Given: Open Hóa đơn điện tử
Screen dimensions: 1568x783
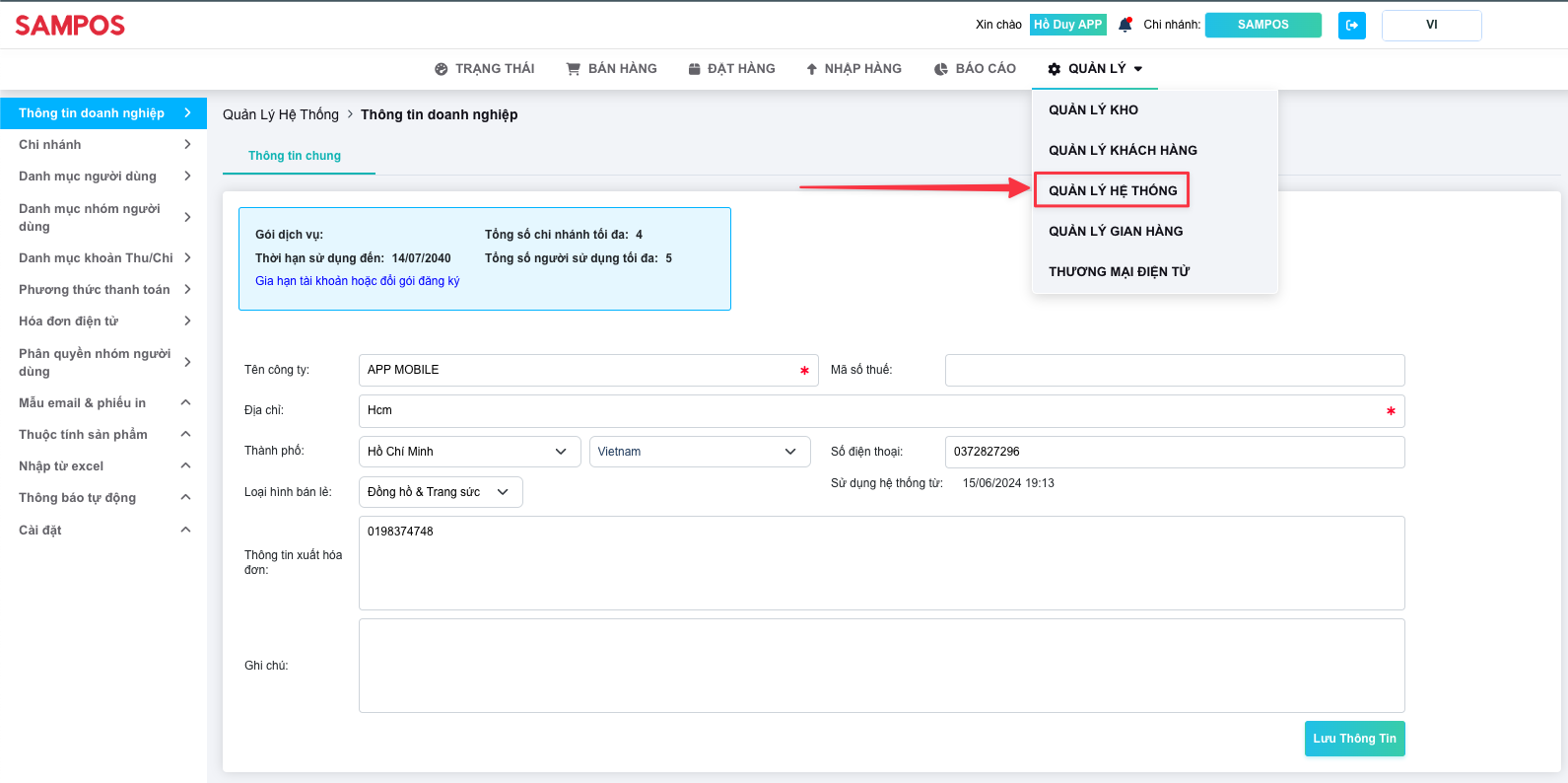Looking at the screenshot, I should [x=103, y=321].
